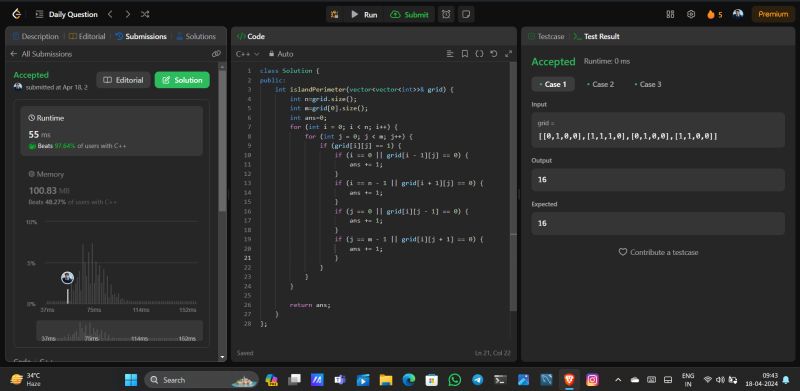The image size is (800, 391).
Task: Click the bookmark icon in editor
Action: click(464, 54)
